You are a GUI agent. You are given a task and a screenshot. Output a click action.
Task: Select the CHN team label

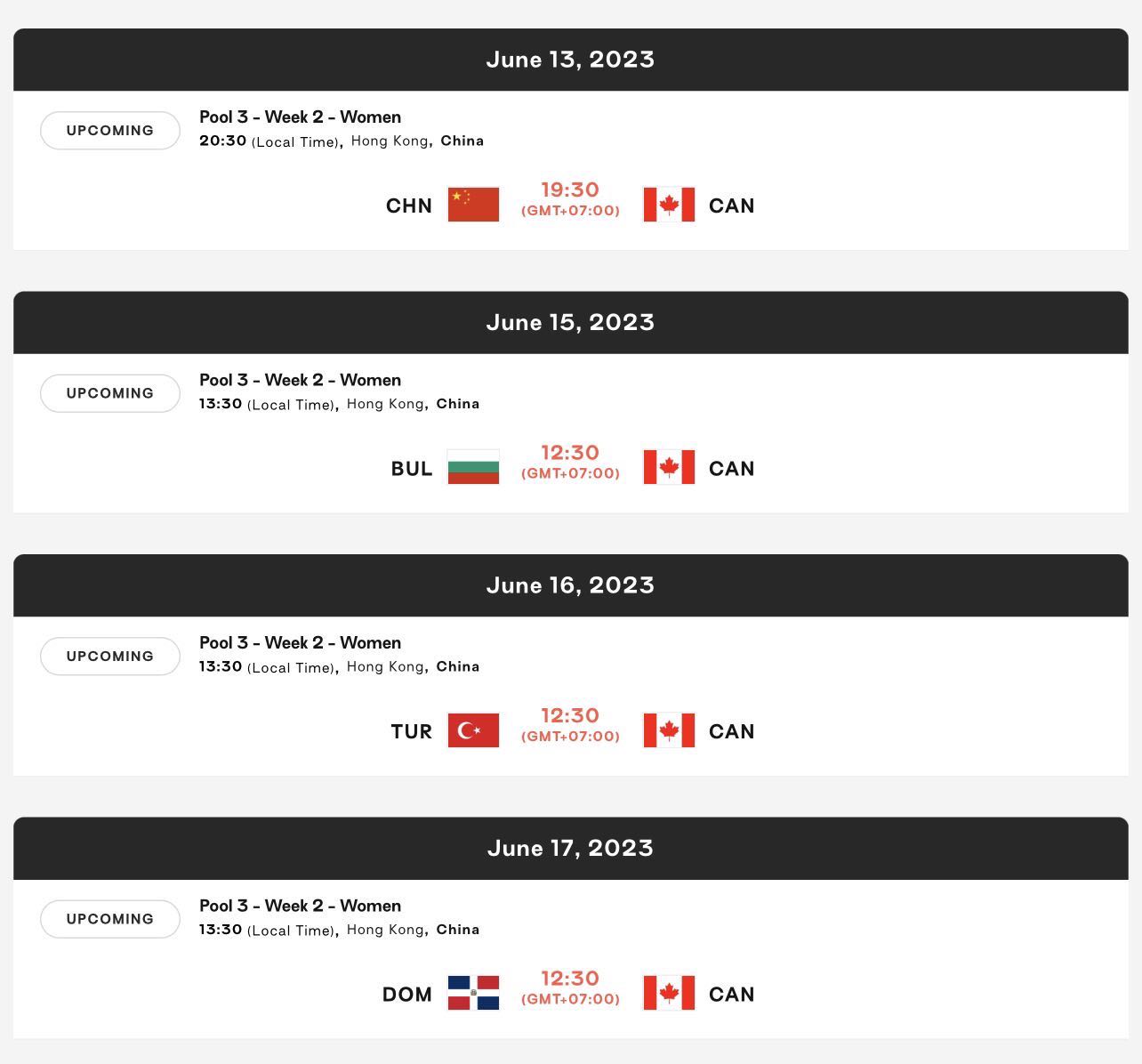[409, 206]
